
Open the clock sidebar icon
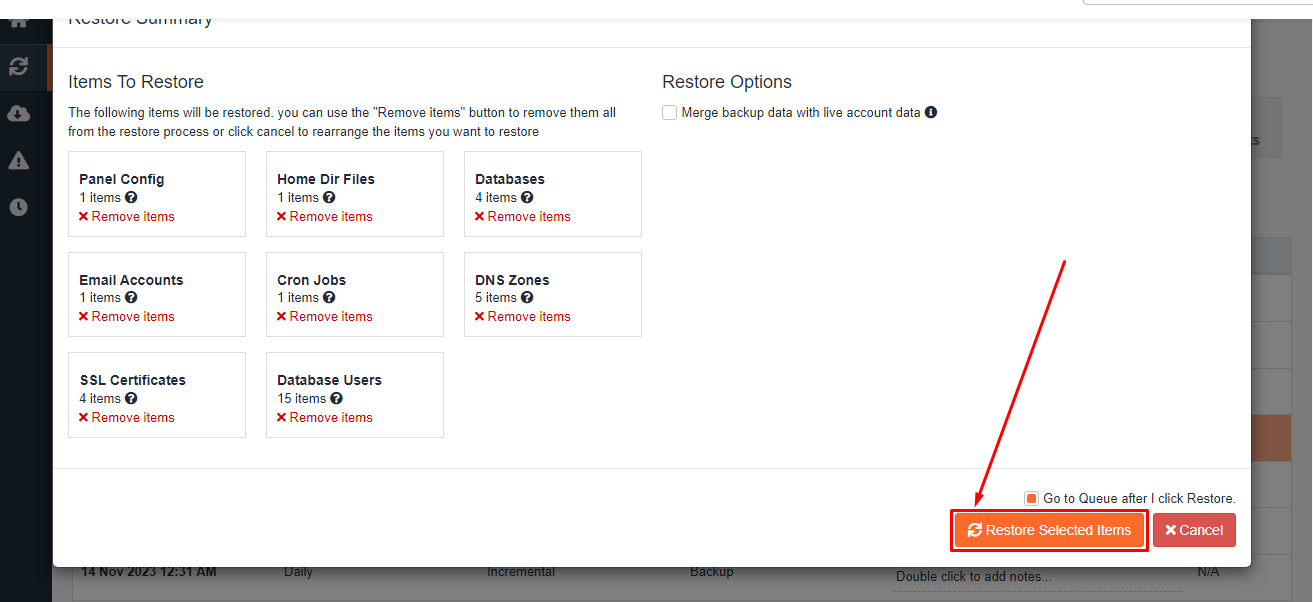(x=18, y=207)
